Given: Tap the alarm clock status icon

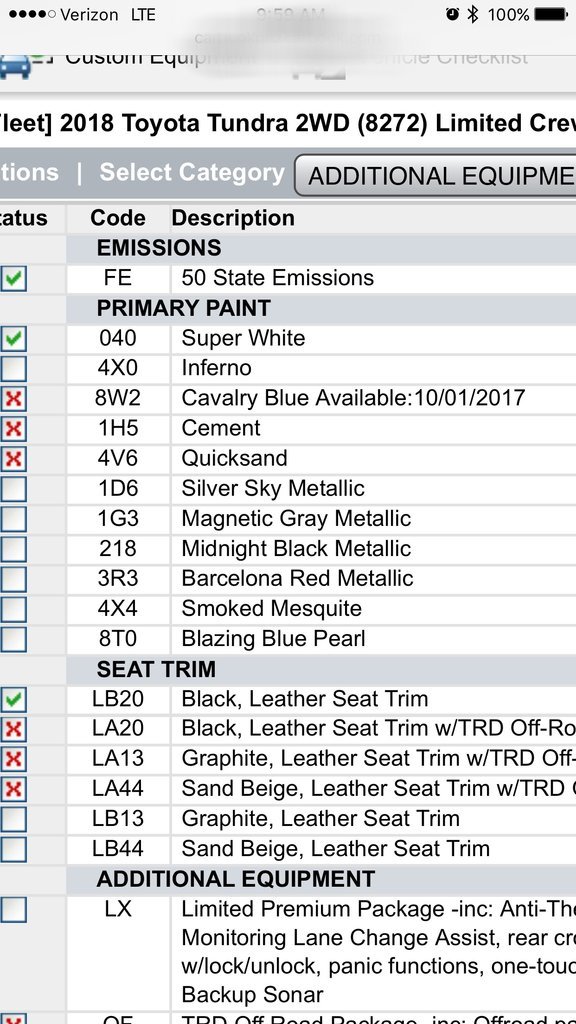Looking at the screenshot, I should [452, 14].
